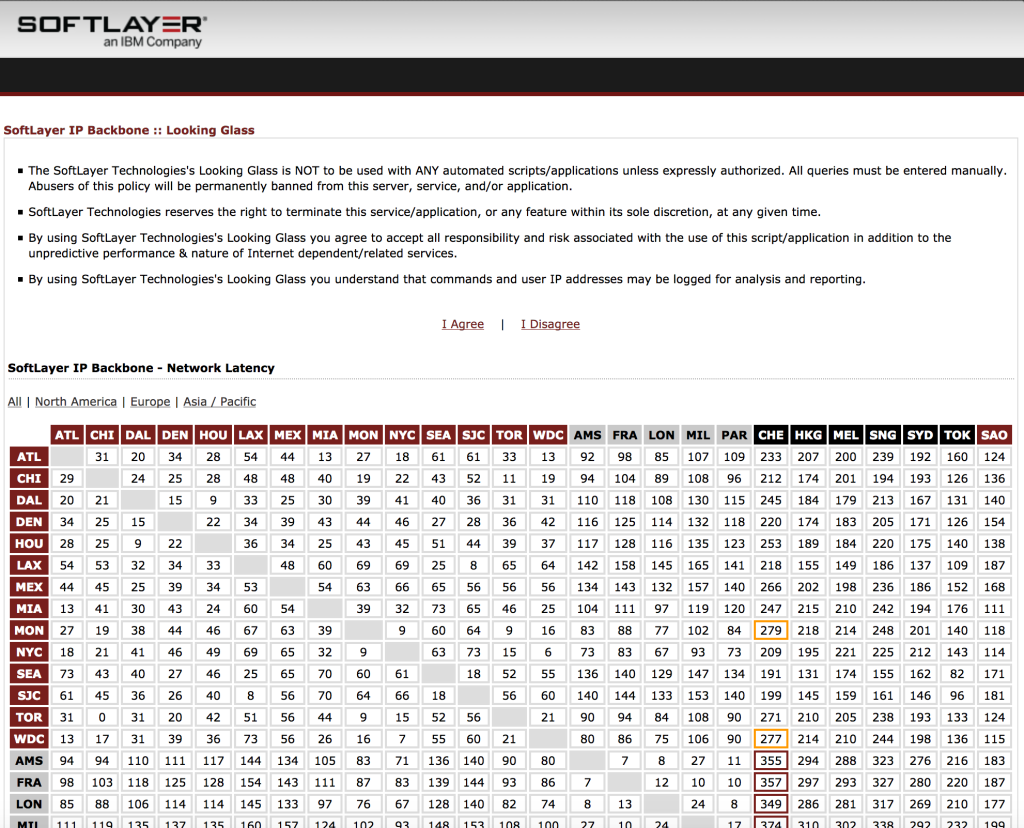Click the MON row label
The height and width of the screenshot is (828, 1024).
coord(29,630)
